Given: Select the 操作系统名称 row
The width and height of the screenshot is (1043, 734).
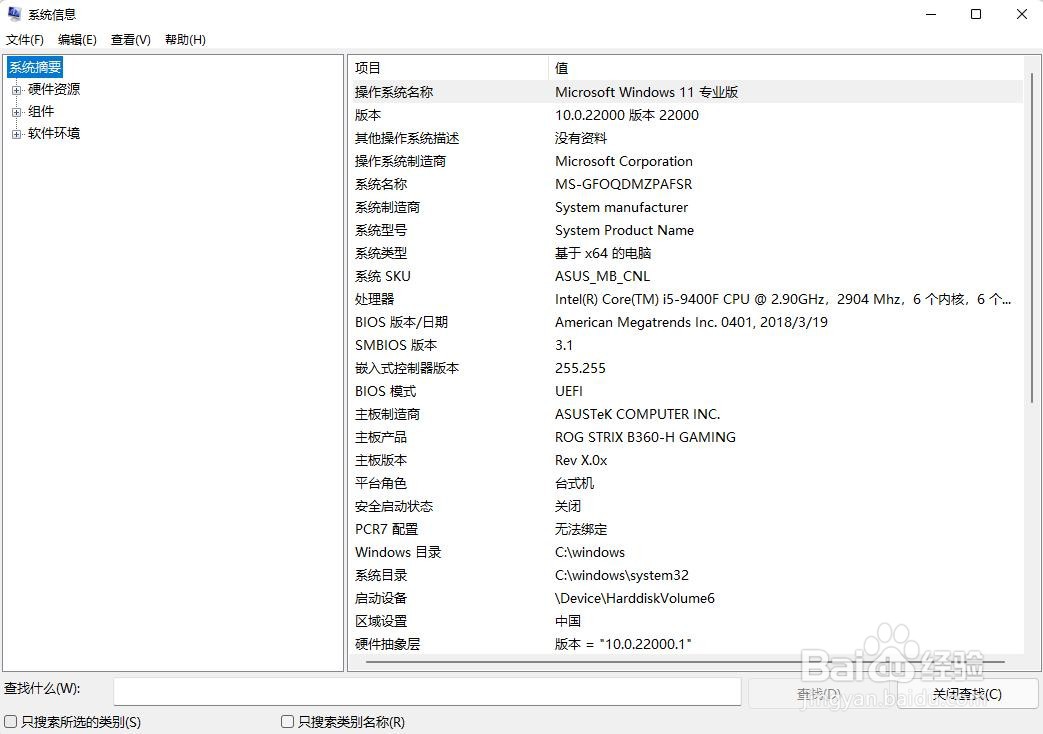Looking at the screenshot, I should point(686,92).
